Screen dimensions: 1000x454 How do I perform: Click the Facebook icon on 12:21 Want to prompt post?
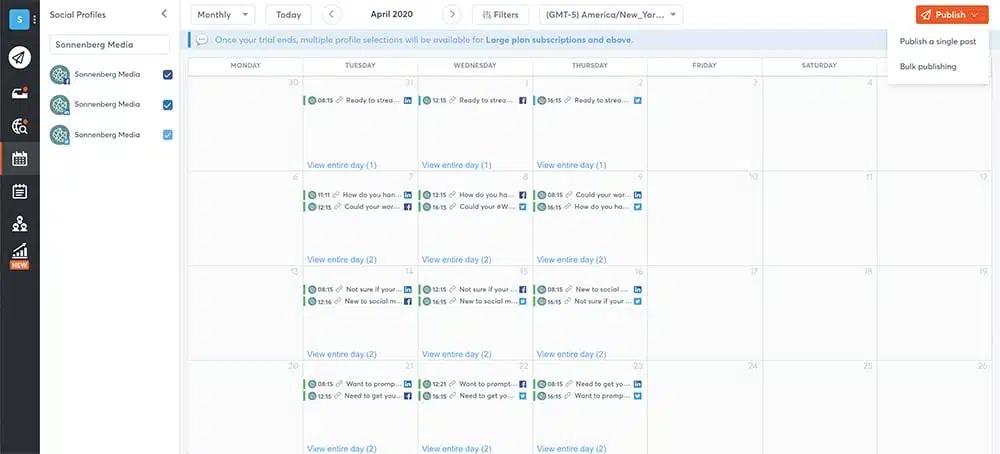click(x=522, y=384)
